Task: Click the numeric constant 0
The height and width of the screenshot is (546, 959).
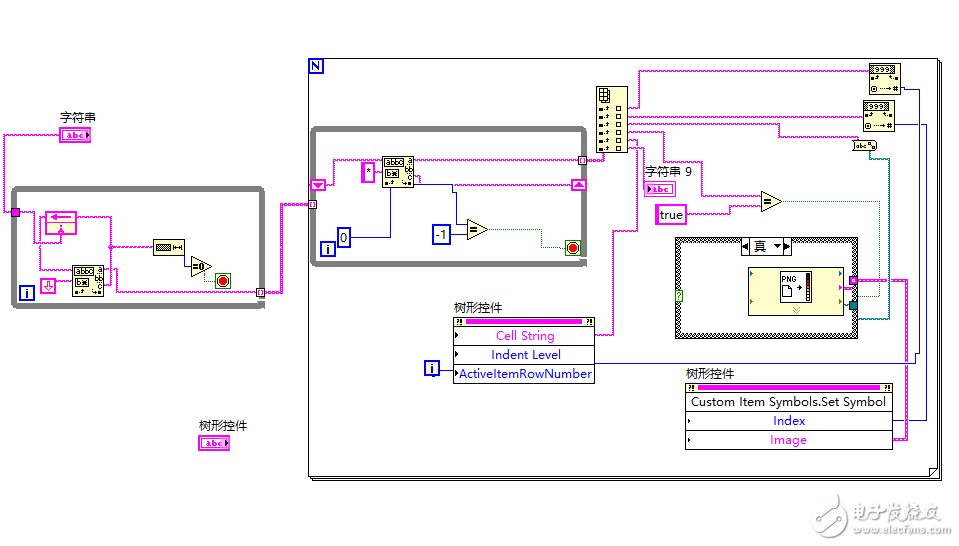Action: 344,237
